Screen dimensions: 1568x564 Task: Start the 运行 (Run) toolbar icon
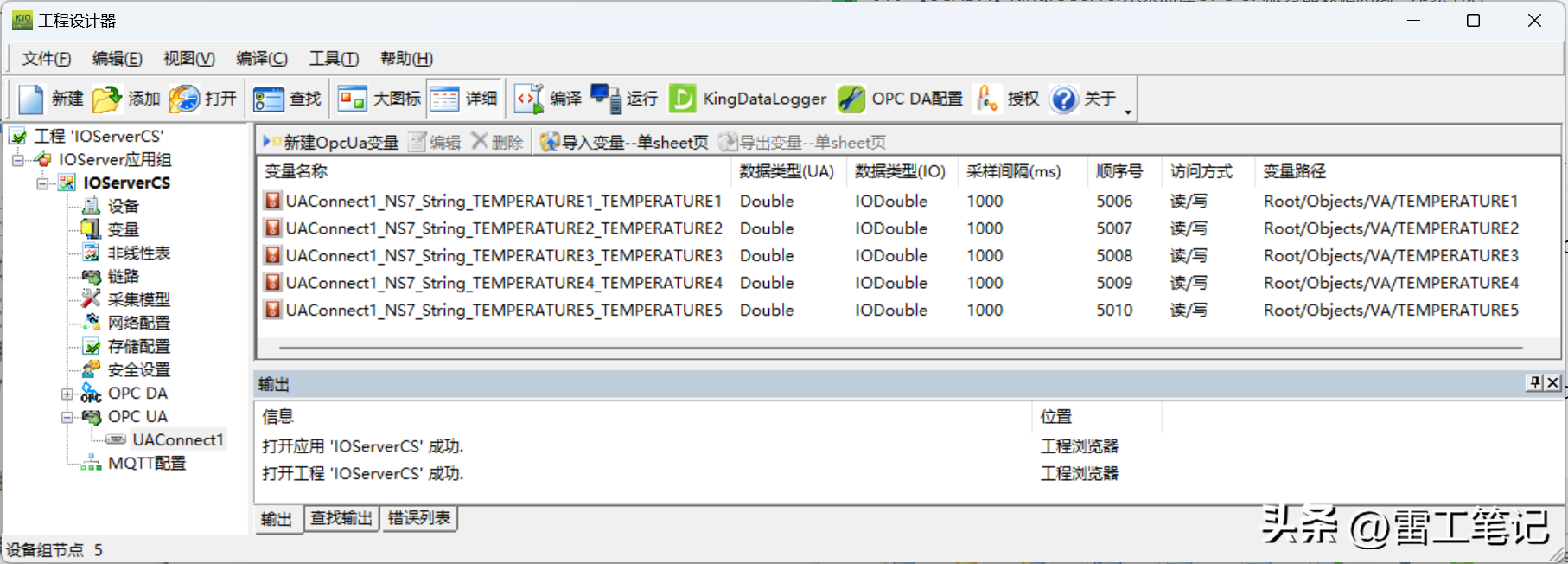(x=605, y=99)
